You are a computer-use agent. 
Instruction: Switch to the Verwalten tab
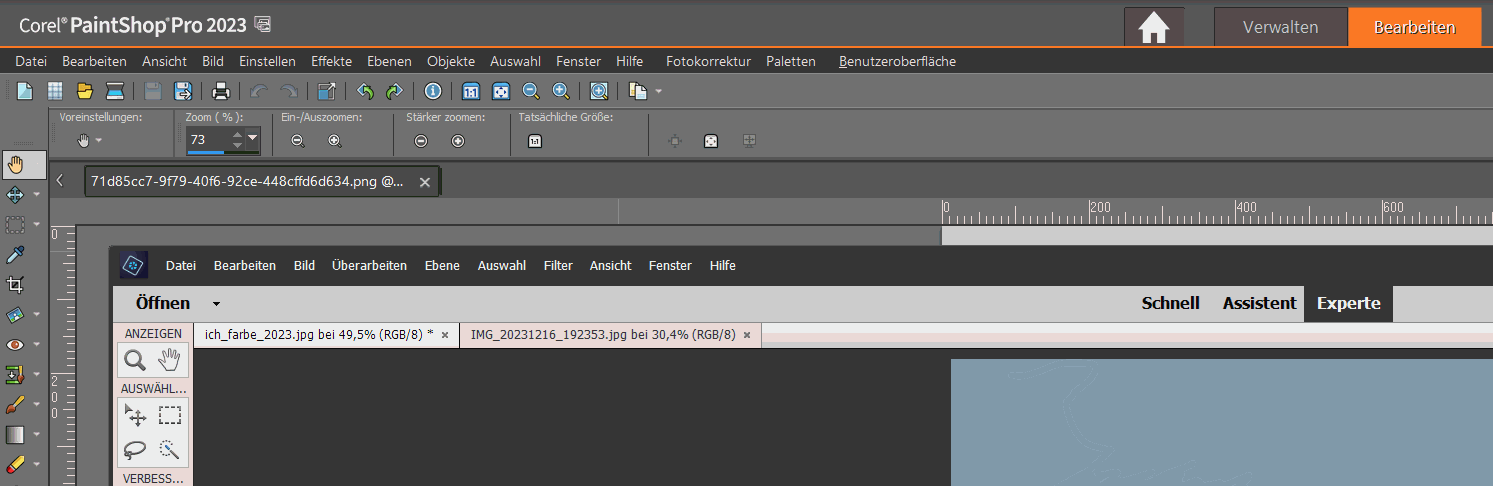point(1280,27)
